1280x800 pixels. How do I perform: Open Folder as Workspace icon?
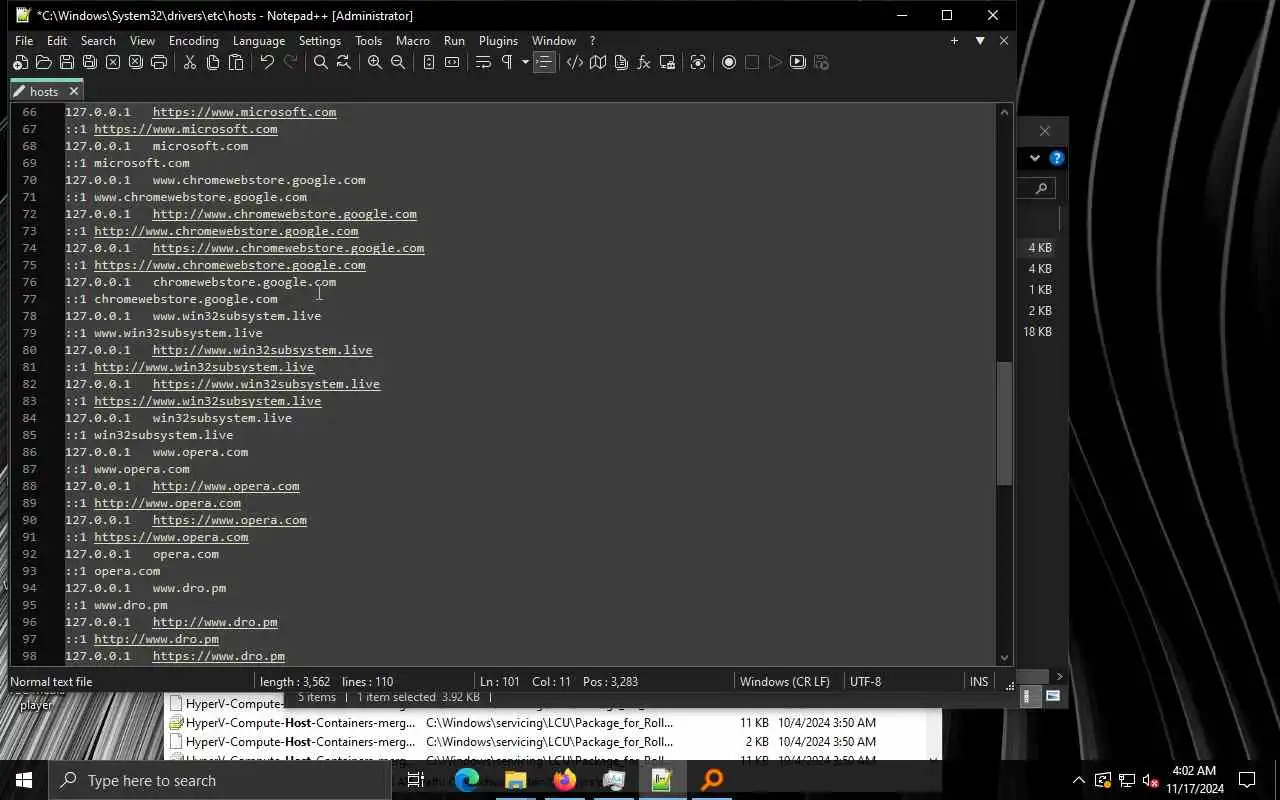tap(666, 62)
